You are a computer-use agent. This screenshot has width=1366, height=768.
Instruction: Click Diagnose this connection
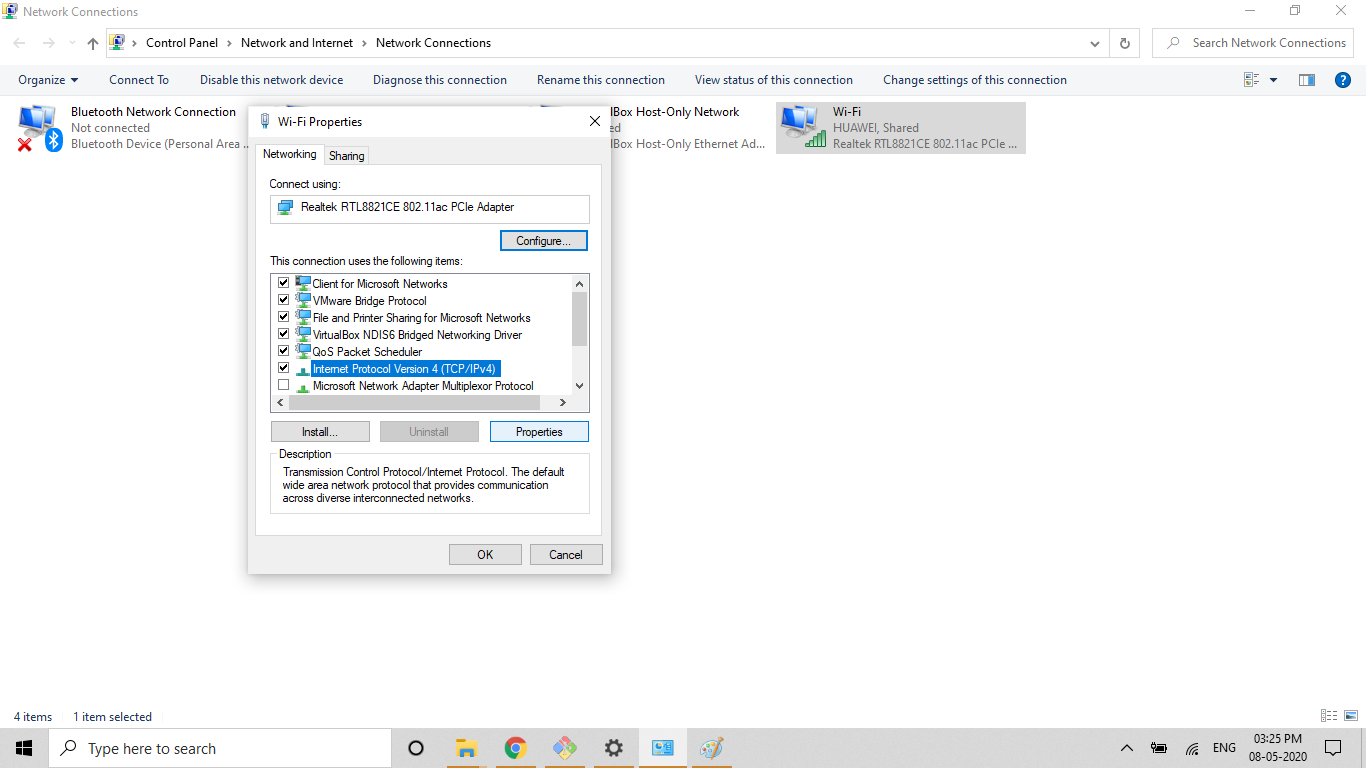(x=440, y=80)
